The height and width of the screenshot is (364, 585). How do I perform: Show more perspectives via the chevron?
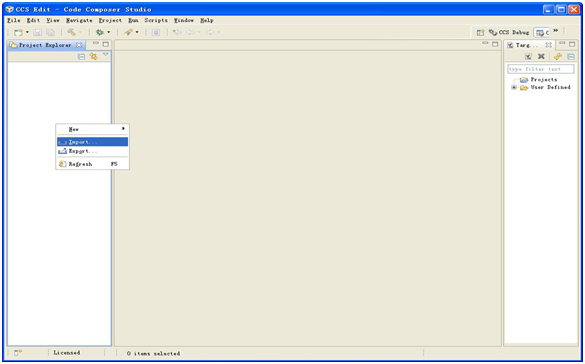(556, 31)
